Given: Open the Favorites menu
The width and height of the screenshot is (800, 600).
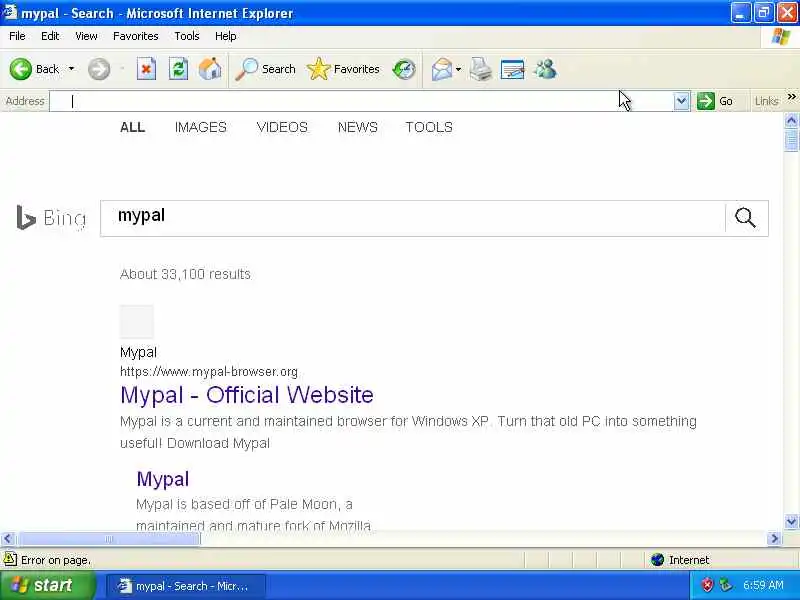Looking at the screenshot, I should 136,36.
